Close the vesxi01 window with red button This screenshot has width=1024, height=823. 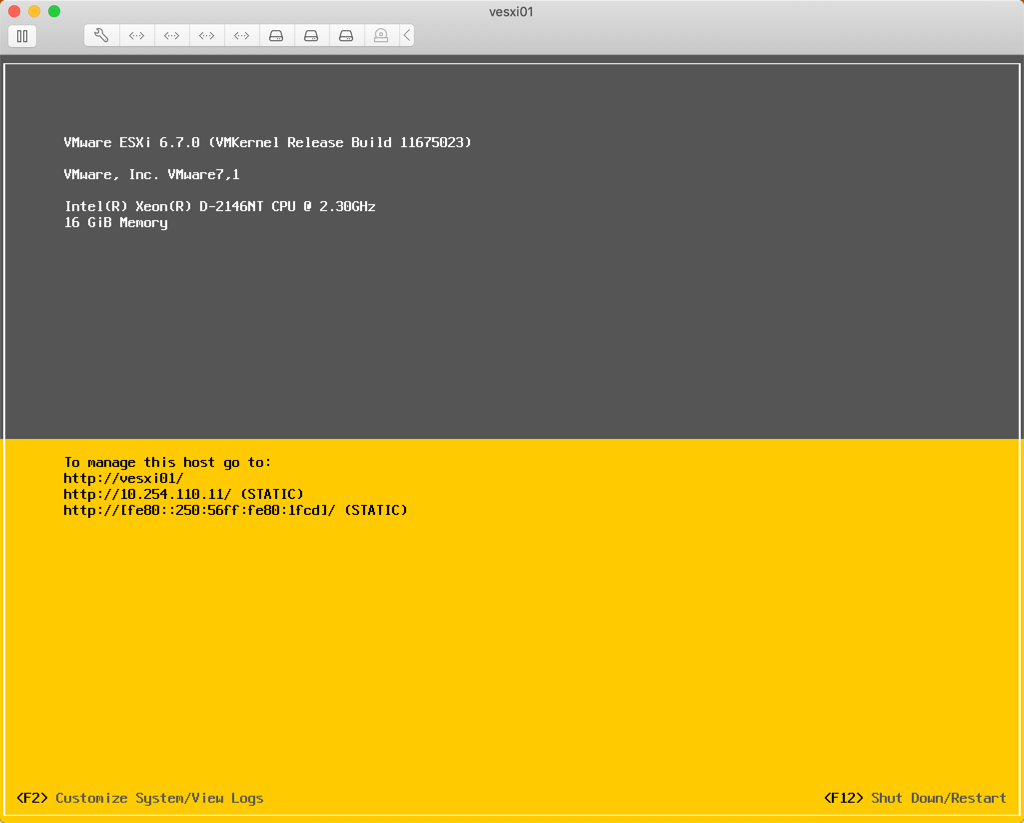coord(14,11)
